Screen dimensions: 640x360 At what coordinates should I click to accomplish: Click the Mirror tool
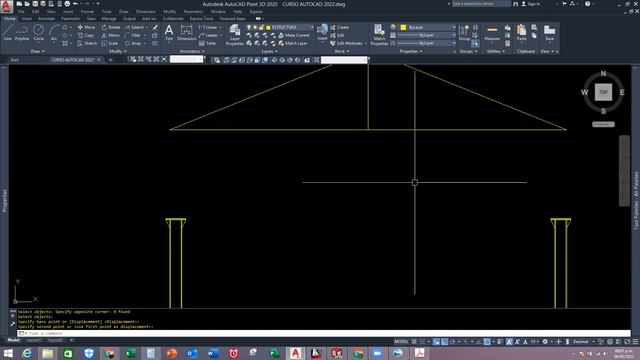(111, 36)
